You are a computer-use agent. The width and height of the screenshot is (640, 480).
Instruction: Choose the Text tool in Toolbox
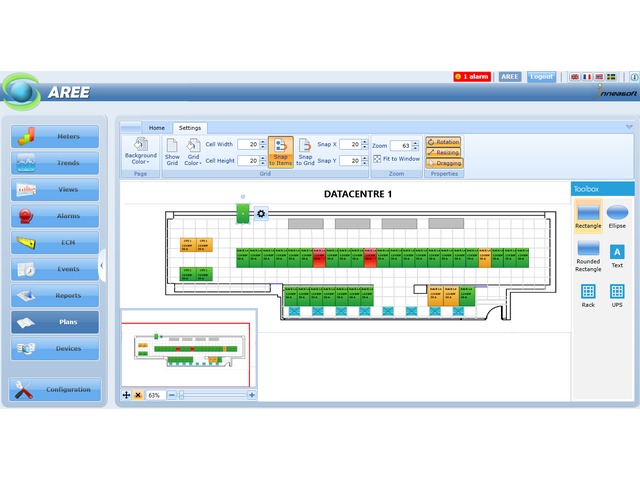point(617,255)
